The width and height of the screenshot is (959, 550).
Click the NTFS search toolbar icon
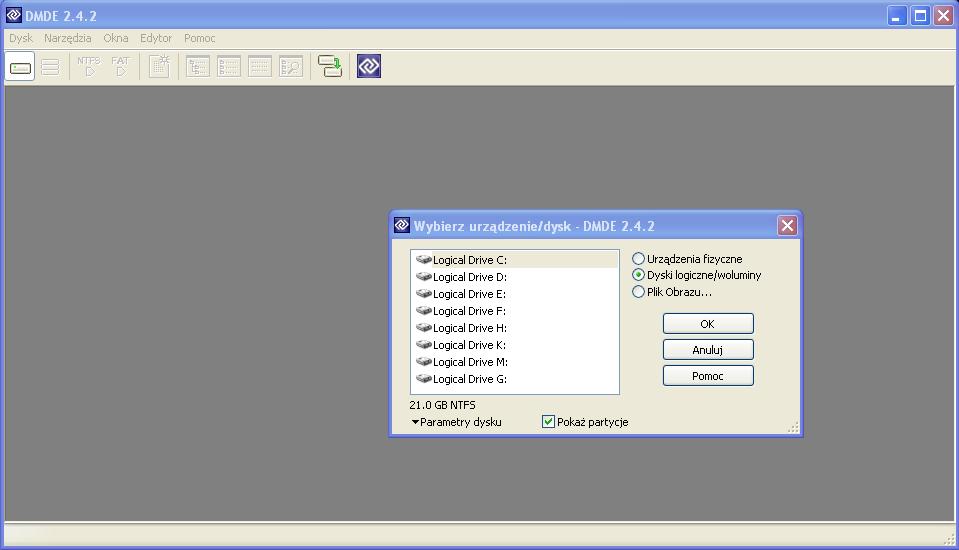click(89, 67)
